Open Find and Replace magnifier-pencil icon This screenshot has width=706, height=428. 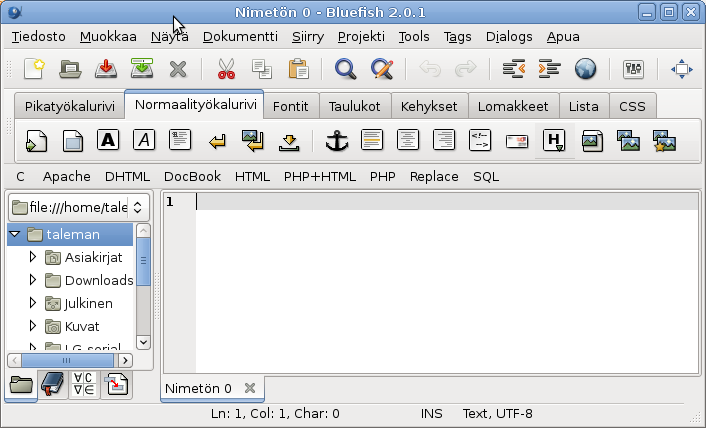382,69
